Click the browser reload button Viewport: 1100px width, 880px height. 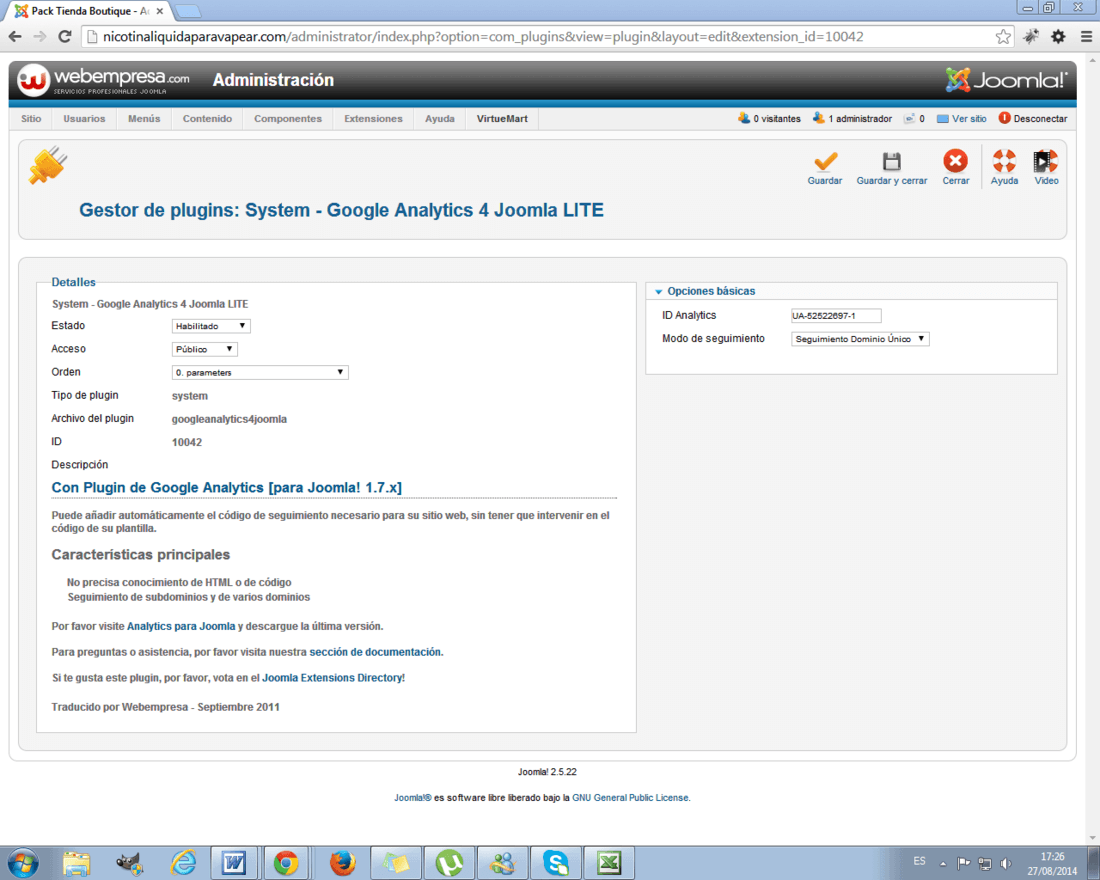pyautogui.click(x=65, y=36)
